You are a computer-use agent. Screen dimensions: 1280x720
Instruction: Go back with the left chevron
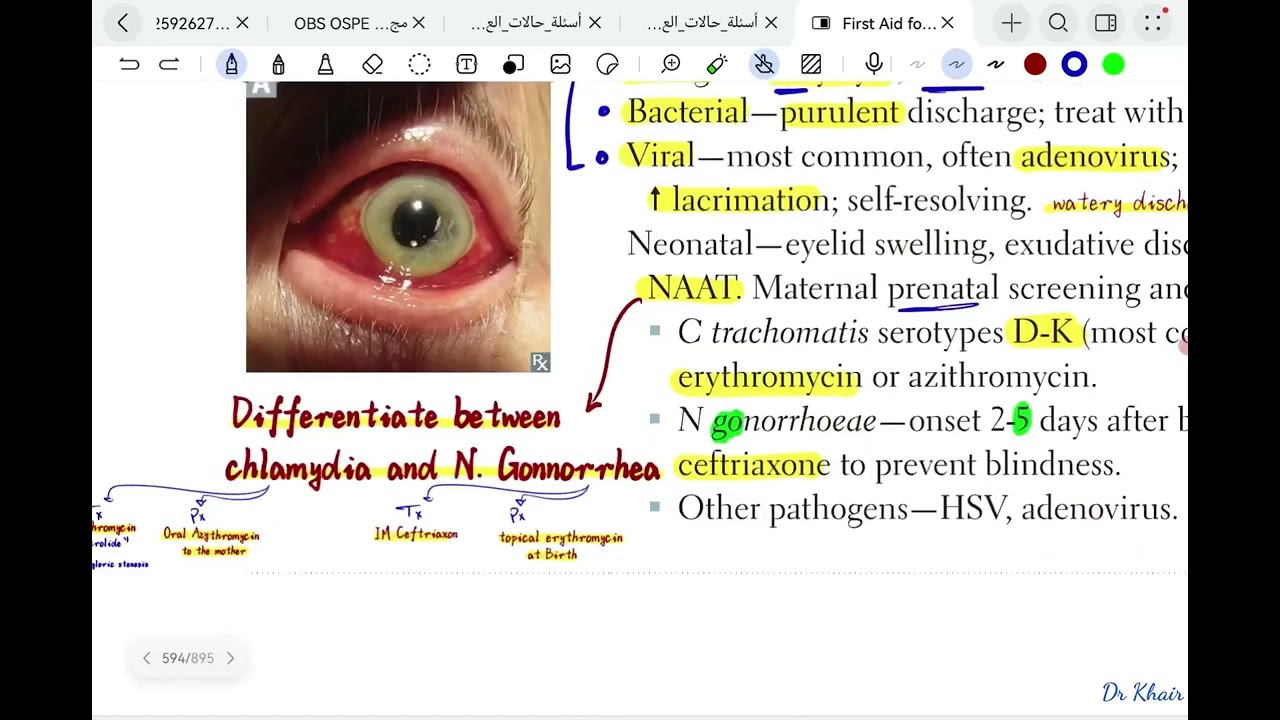click(123, 23)
